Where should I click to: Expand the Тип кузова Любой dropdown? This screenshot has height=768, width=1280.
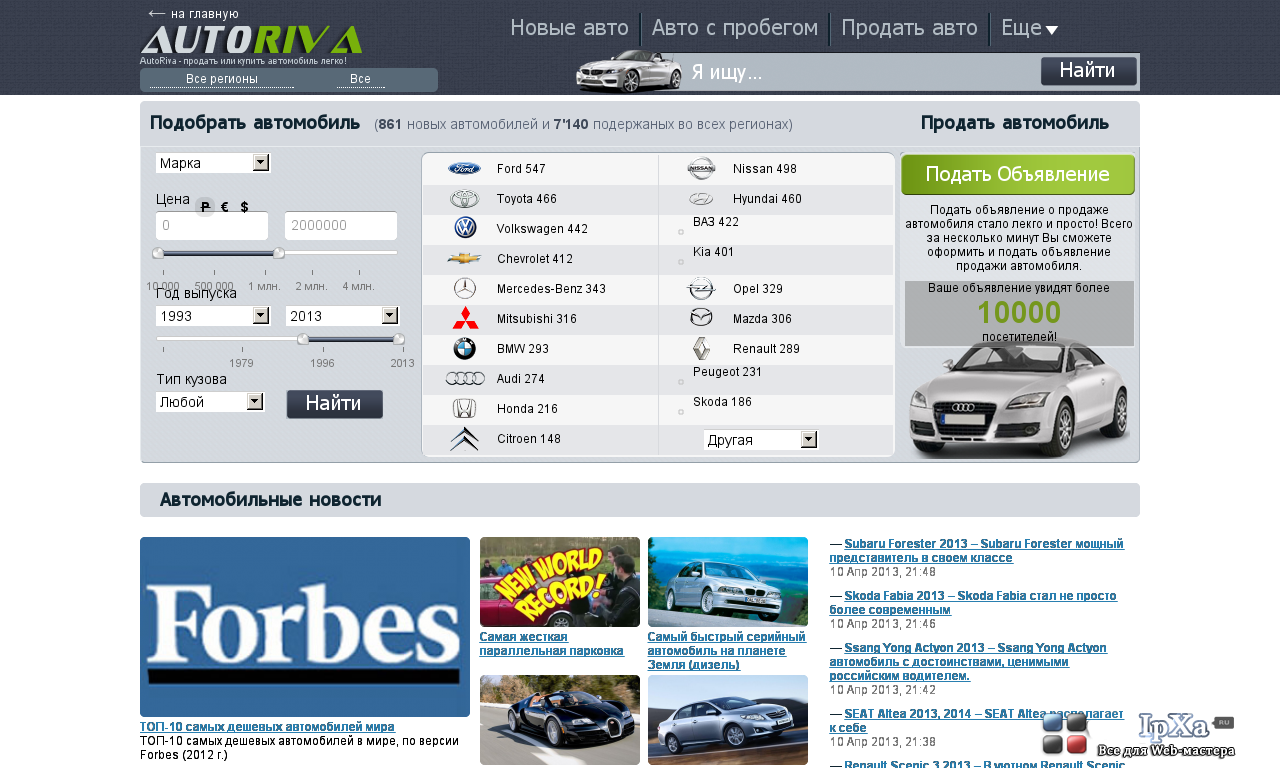pyautogui.click(x=210, y=402)
